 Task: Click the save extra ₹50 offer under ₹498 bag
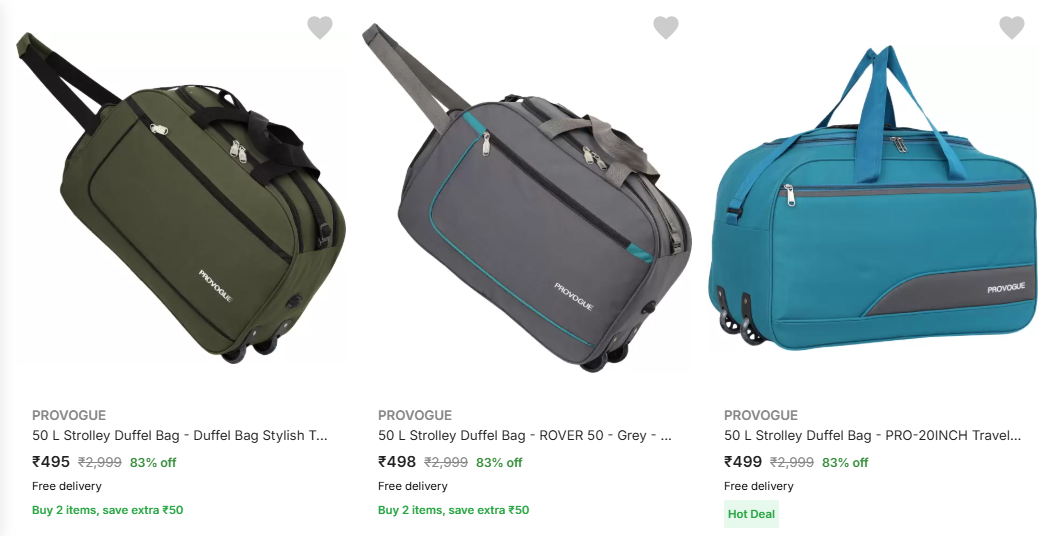(x=454, y=510)
